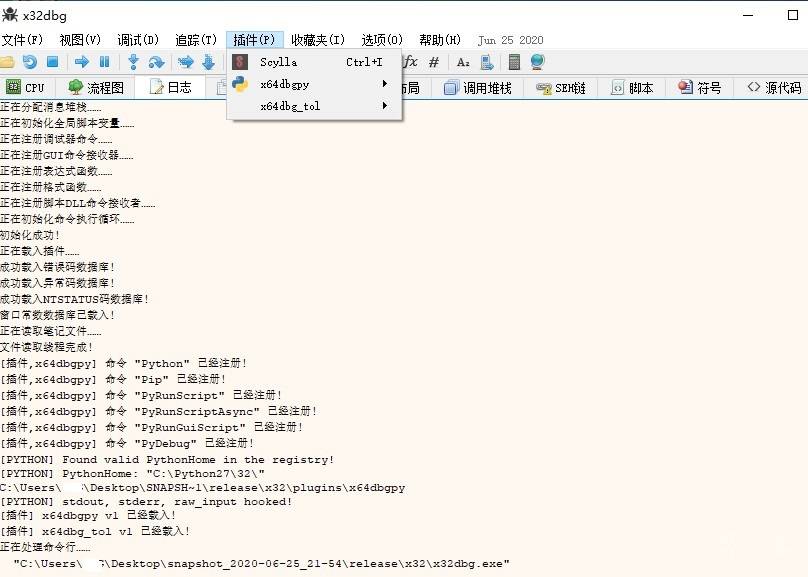Viewport: 808px width, 577px height.
Task: Click the trace over toolbar icon
Action: (209, 62)
